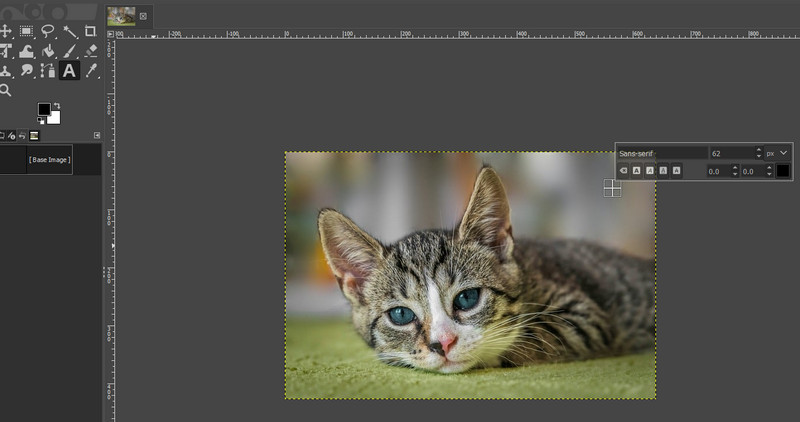
Task: Select the Move tool
Action: [5, 31]
